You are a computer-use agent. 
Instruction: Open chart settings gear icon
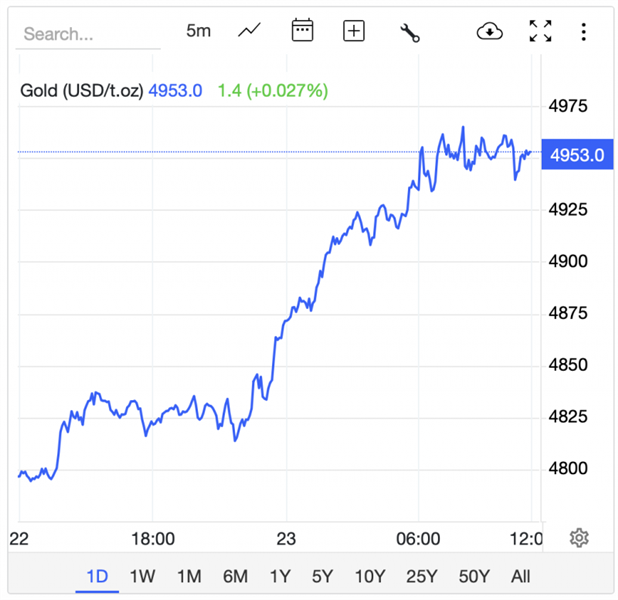579,538
